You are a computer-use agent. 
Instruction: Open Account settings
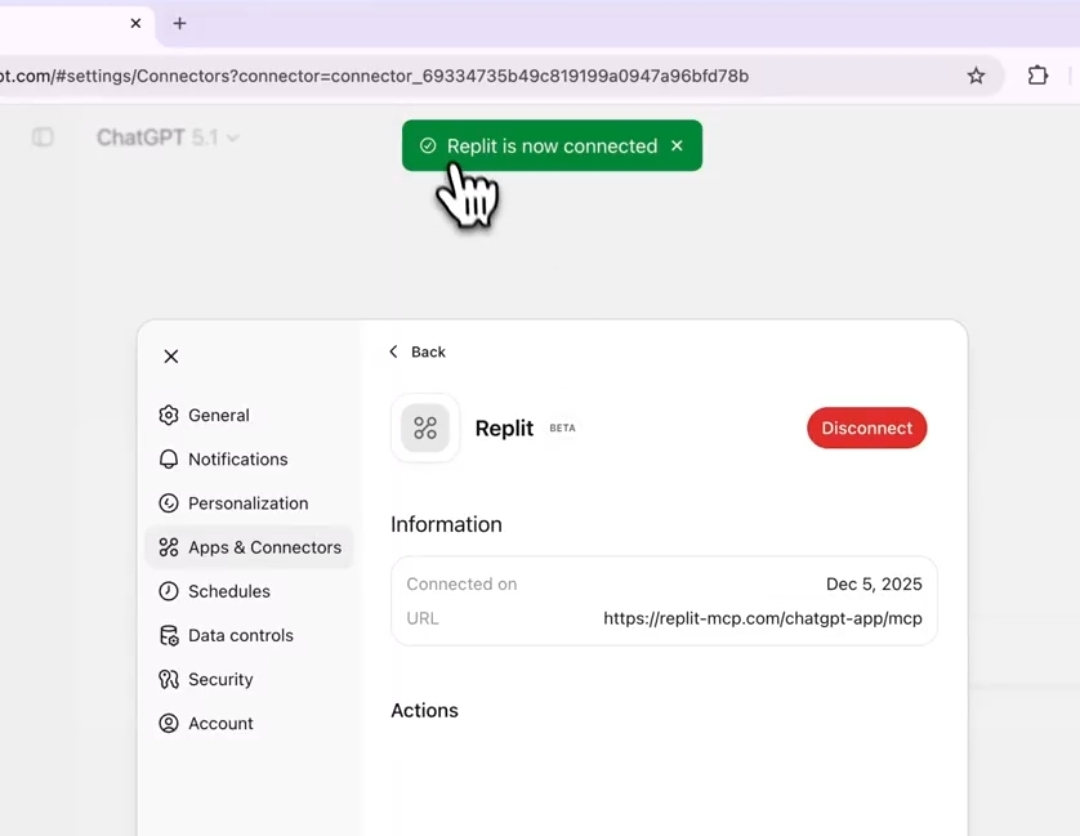click(x=220, y=723)
